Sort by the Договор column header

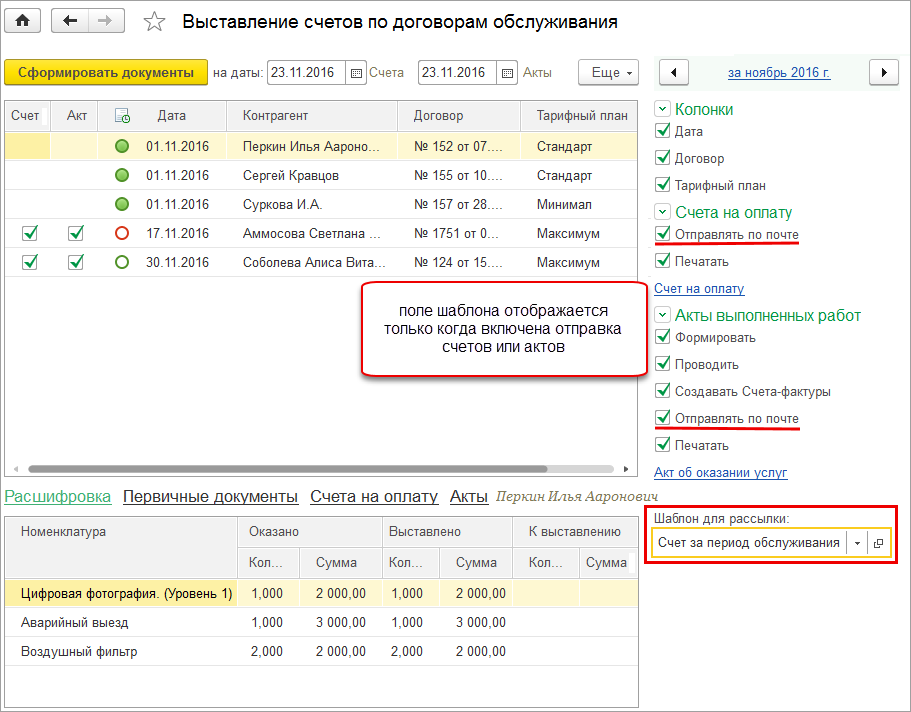pyautogui.click(x=459, y=116)
